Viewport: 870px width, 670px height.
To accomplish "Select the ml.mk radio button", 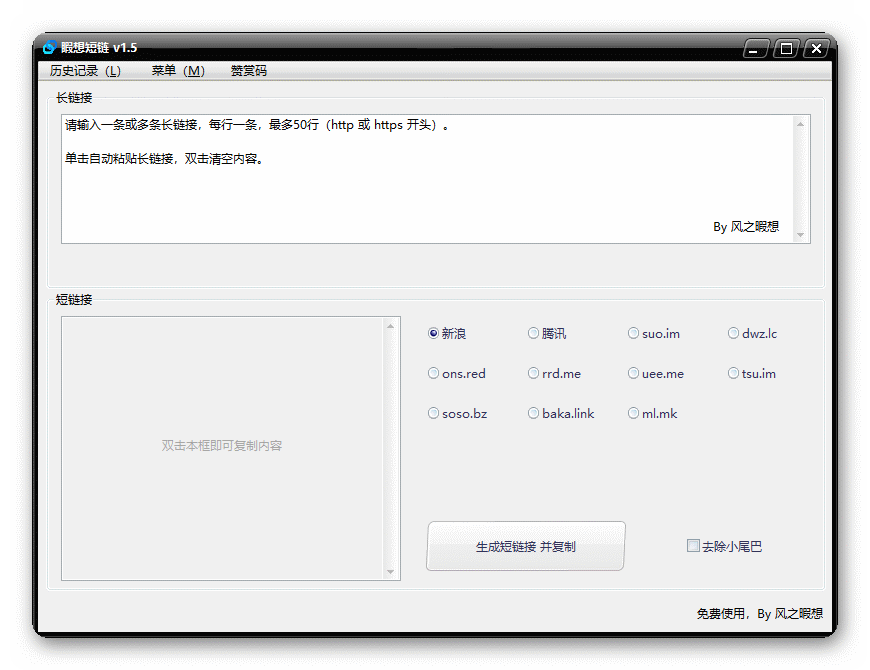I will (x=634, y=414).
